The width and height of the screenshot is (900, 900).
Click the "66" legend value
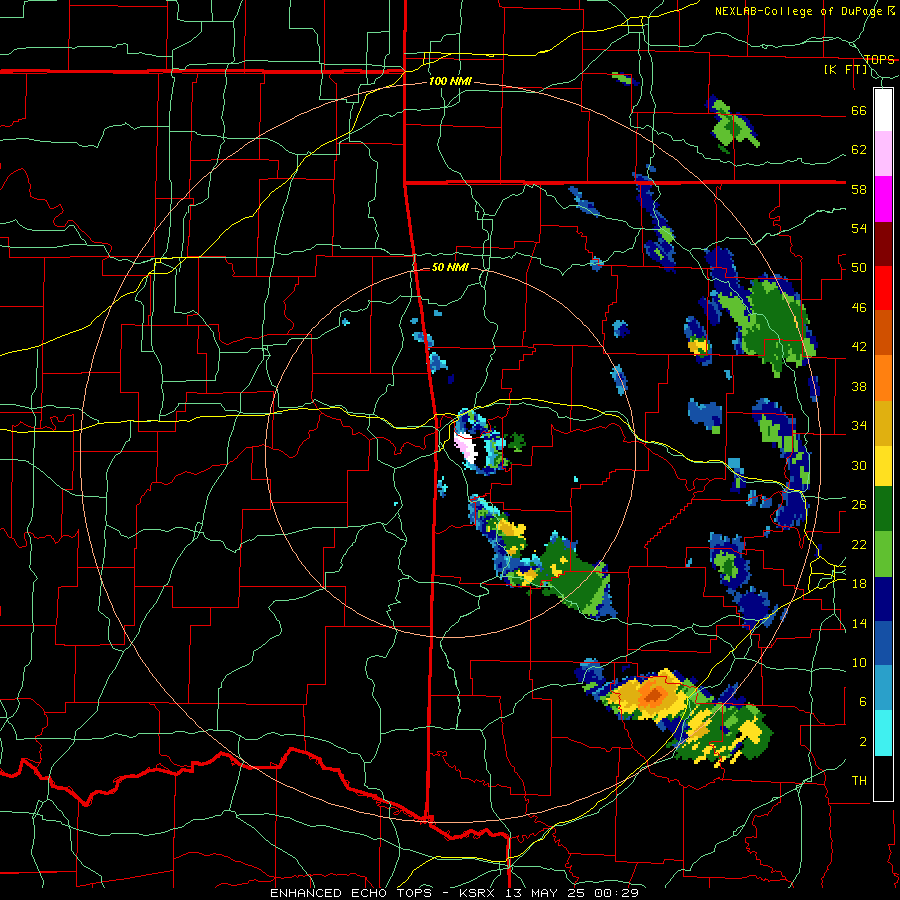tap(859, 111)
